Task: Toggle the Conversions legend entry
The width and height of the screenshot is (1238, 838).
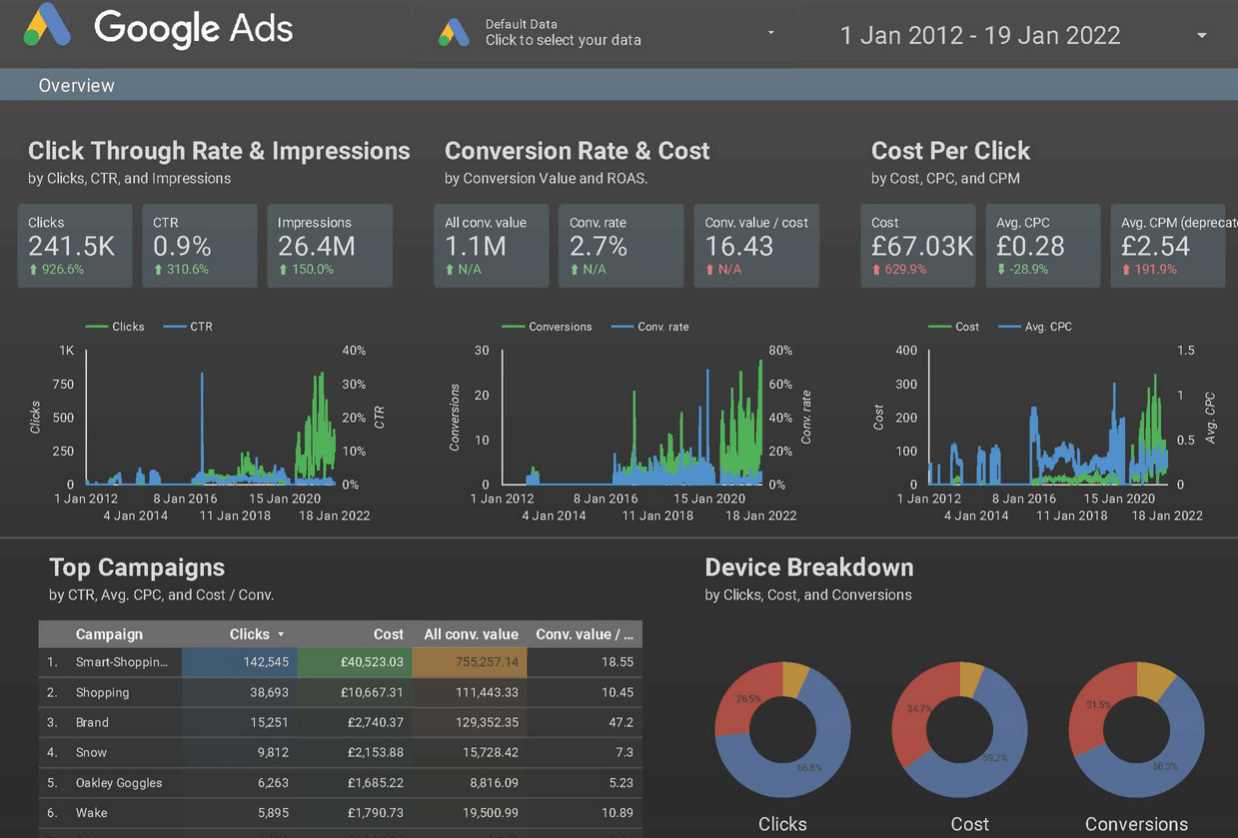Action: pyautogui.click(x=546, y=327)
